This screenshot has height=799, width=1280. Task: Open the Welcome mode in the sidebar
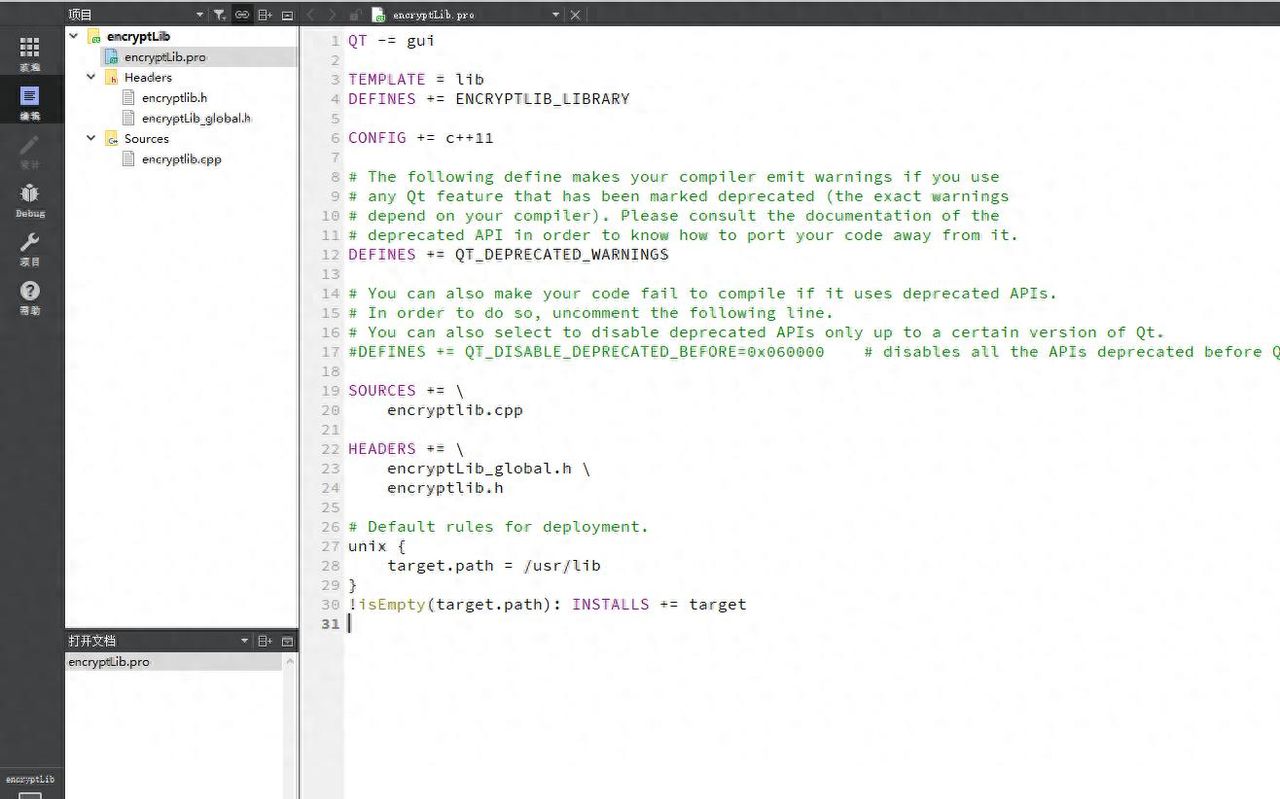[x=30, y=53]
